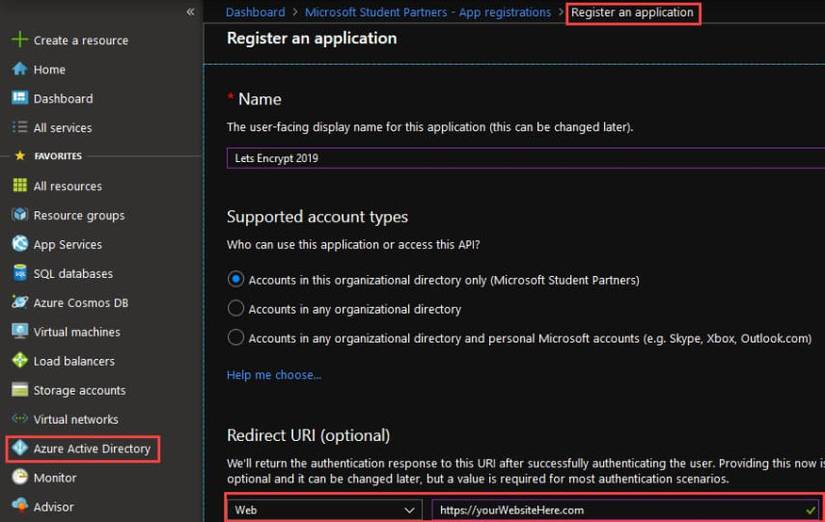
Task: Click the Dashboard breadcrumb link
Action: tap(255, 12)
